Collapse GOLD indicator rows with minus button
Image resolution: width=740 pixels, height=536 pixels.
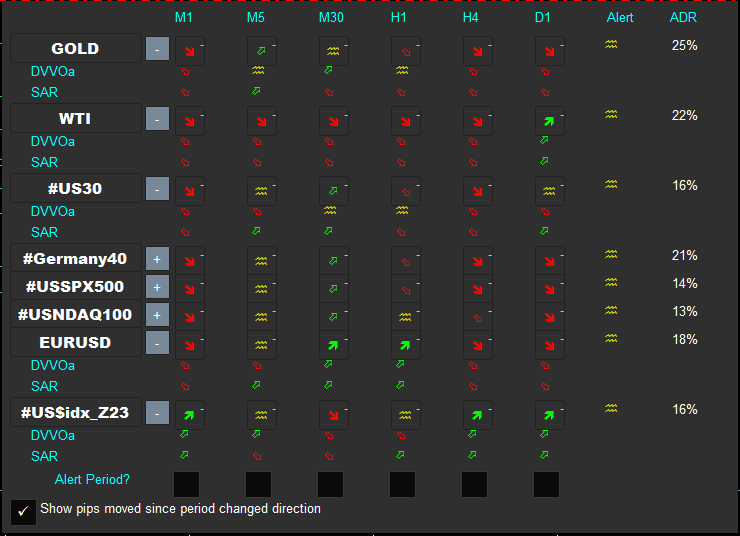(x=157, y=49)
